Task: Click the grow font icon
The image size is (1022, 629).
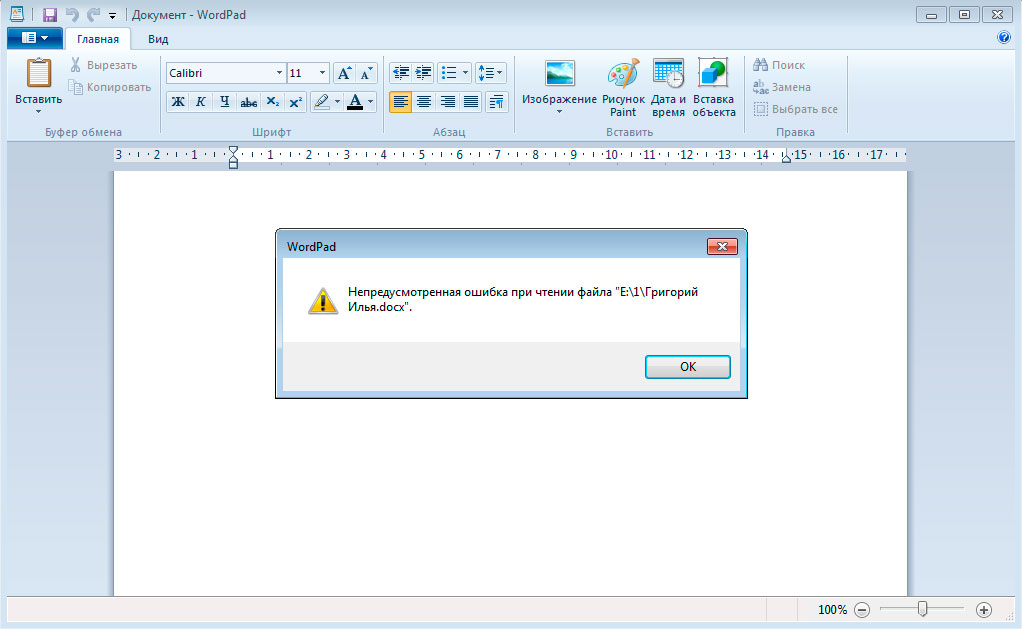Action: coord(344,73)
